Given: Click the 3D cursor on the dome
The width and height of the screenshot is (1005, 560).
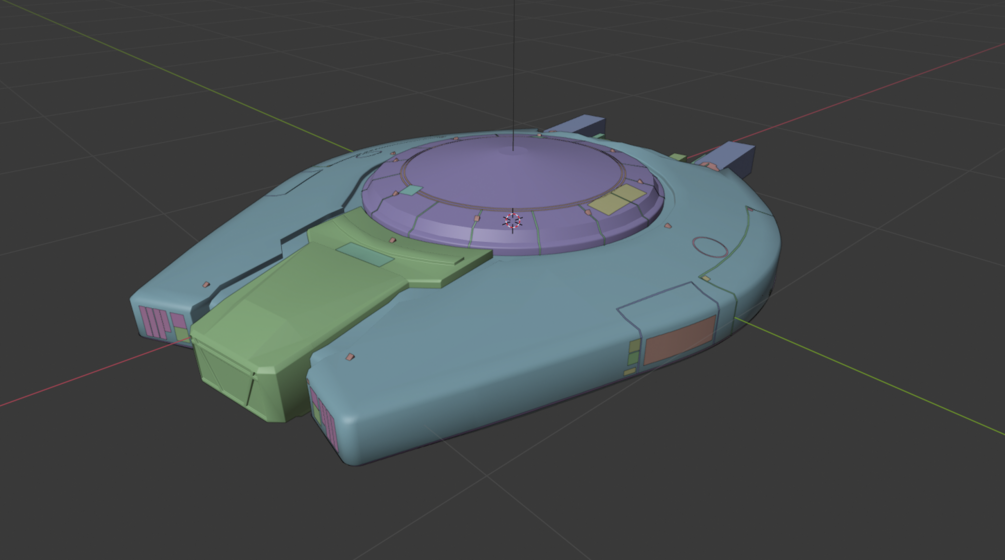Looking at the screenshot, I should tap(512, 221).
